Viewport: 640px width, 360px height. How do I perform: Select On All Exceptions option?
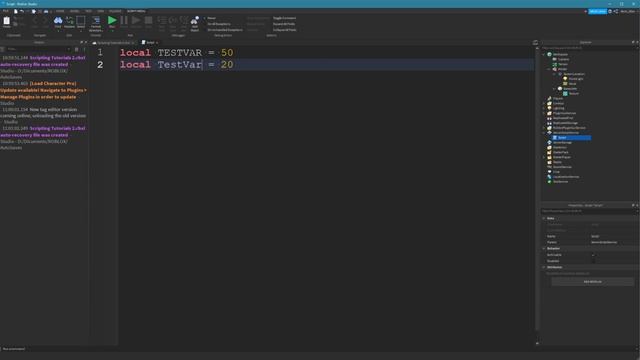click(219, 24)
